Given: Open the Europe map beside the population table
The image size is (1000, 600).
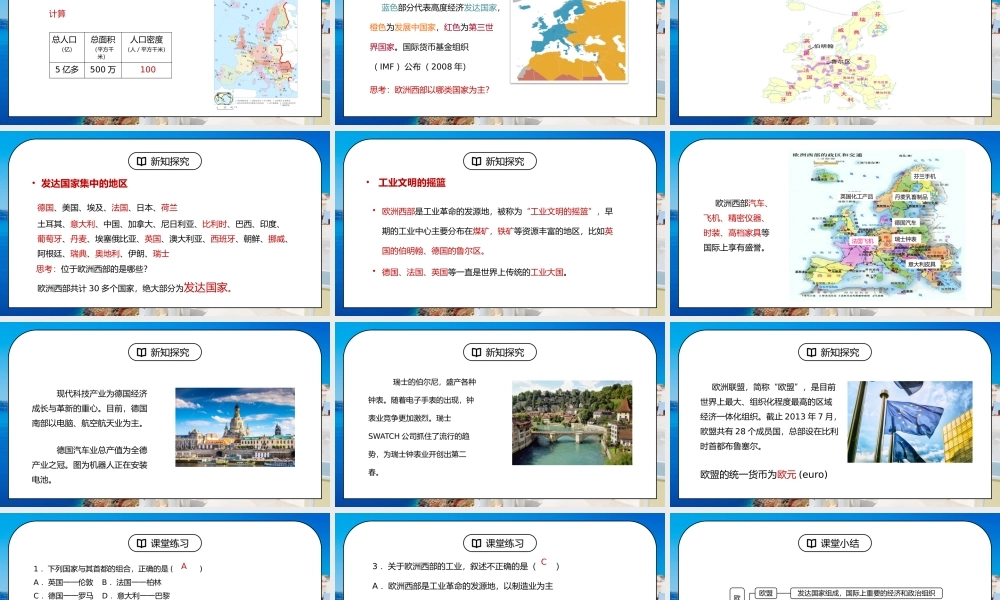Looking at the screenshot, I should click(x=256, y=54).
